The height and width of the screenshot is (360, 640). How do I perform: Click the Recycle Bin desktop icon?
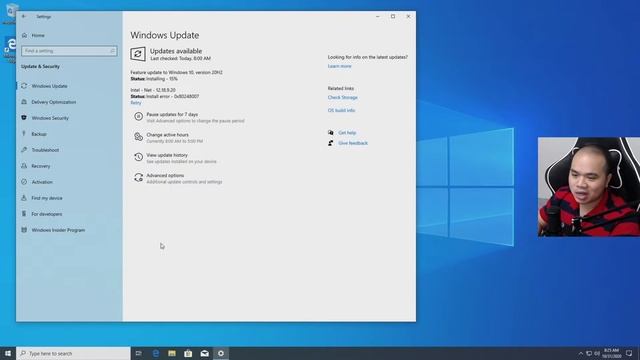tap(10, 13)
